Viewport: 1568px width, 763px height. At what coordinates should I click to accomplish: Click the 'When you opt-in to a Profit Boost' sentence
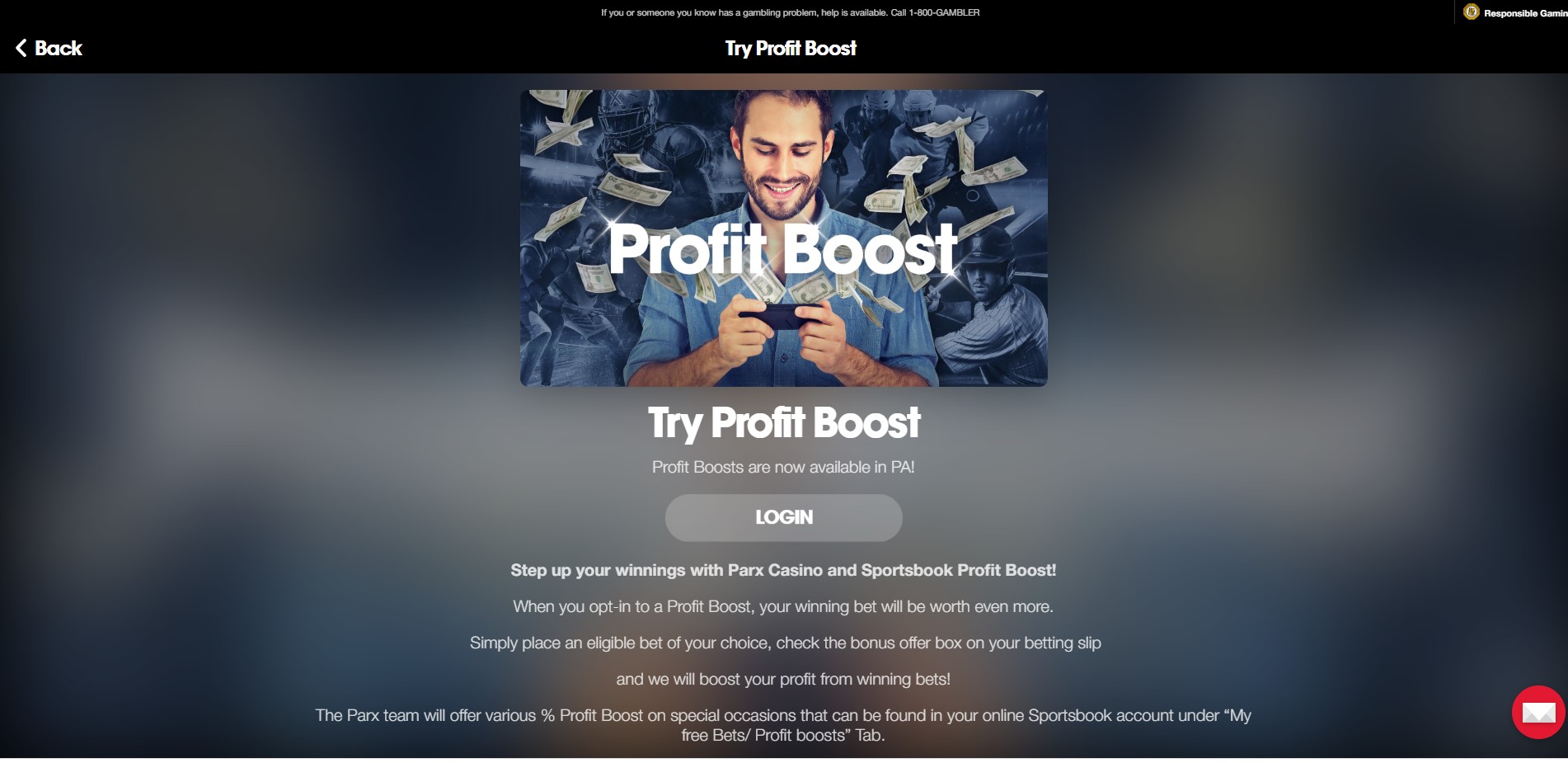coord(783,606)
